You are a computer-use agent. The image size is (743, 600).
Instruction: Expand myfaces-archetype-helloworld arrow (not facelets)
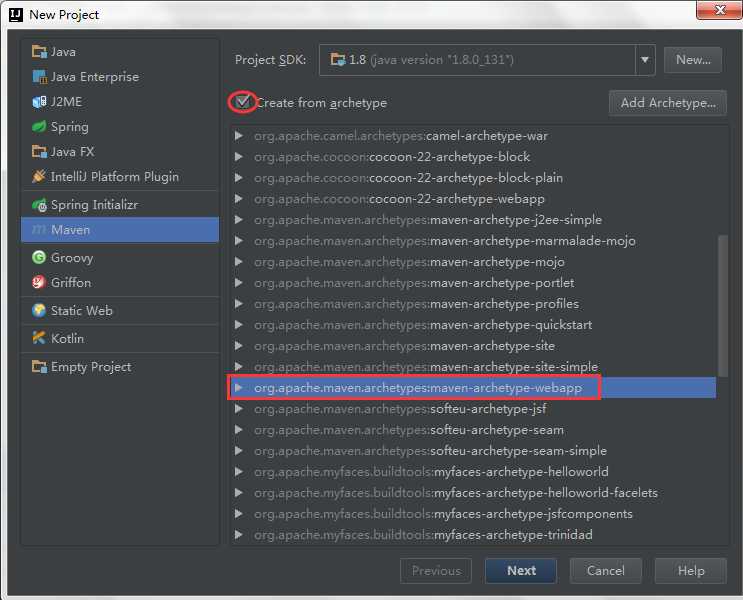tap(239, 472)
